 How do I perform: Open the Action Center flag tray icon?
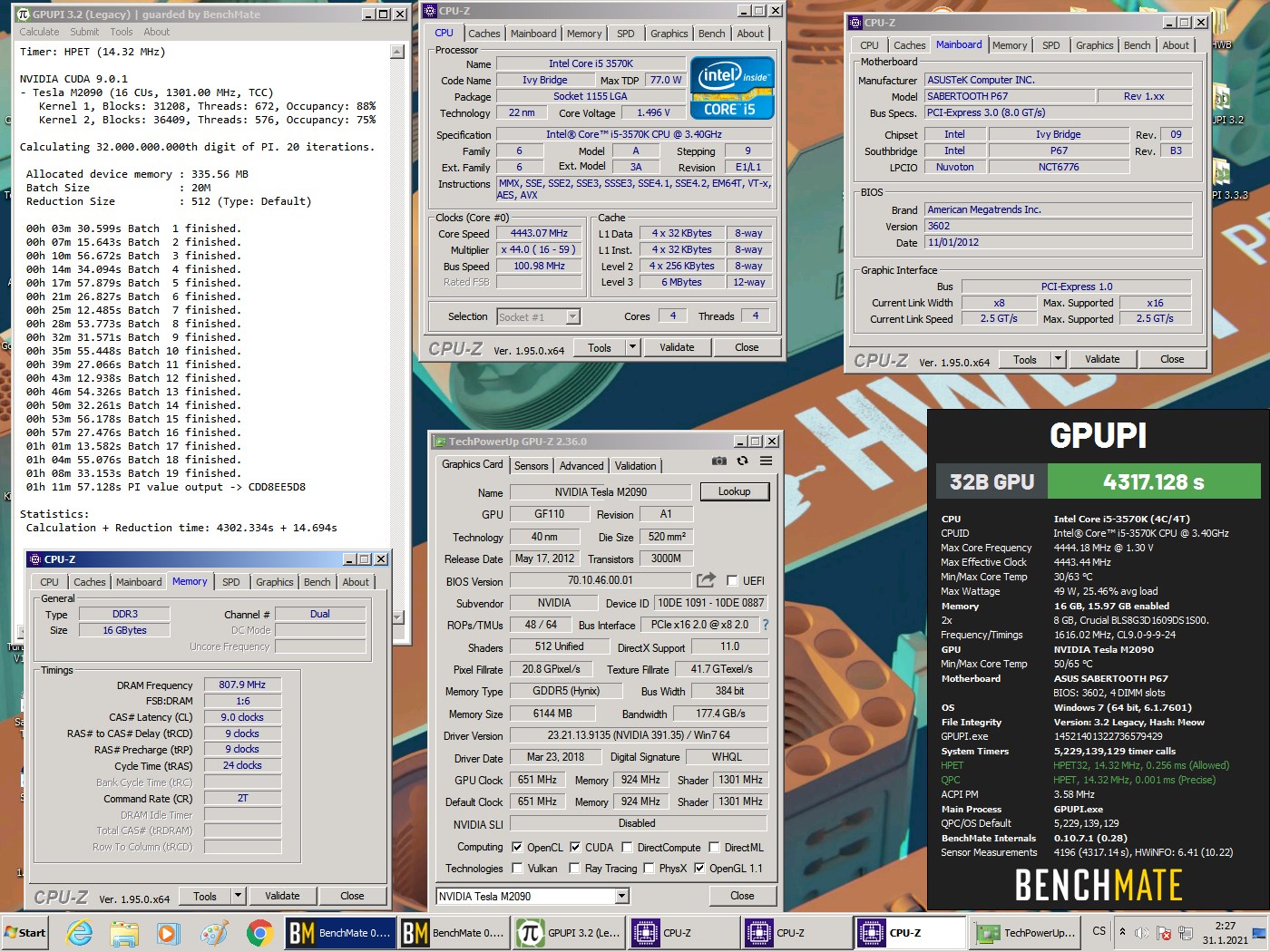click(1163, 932)
